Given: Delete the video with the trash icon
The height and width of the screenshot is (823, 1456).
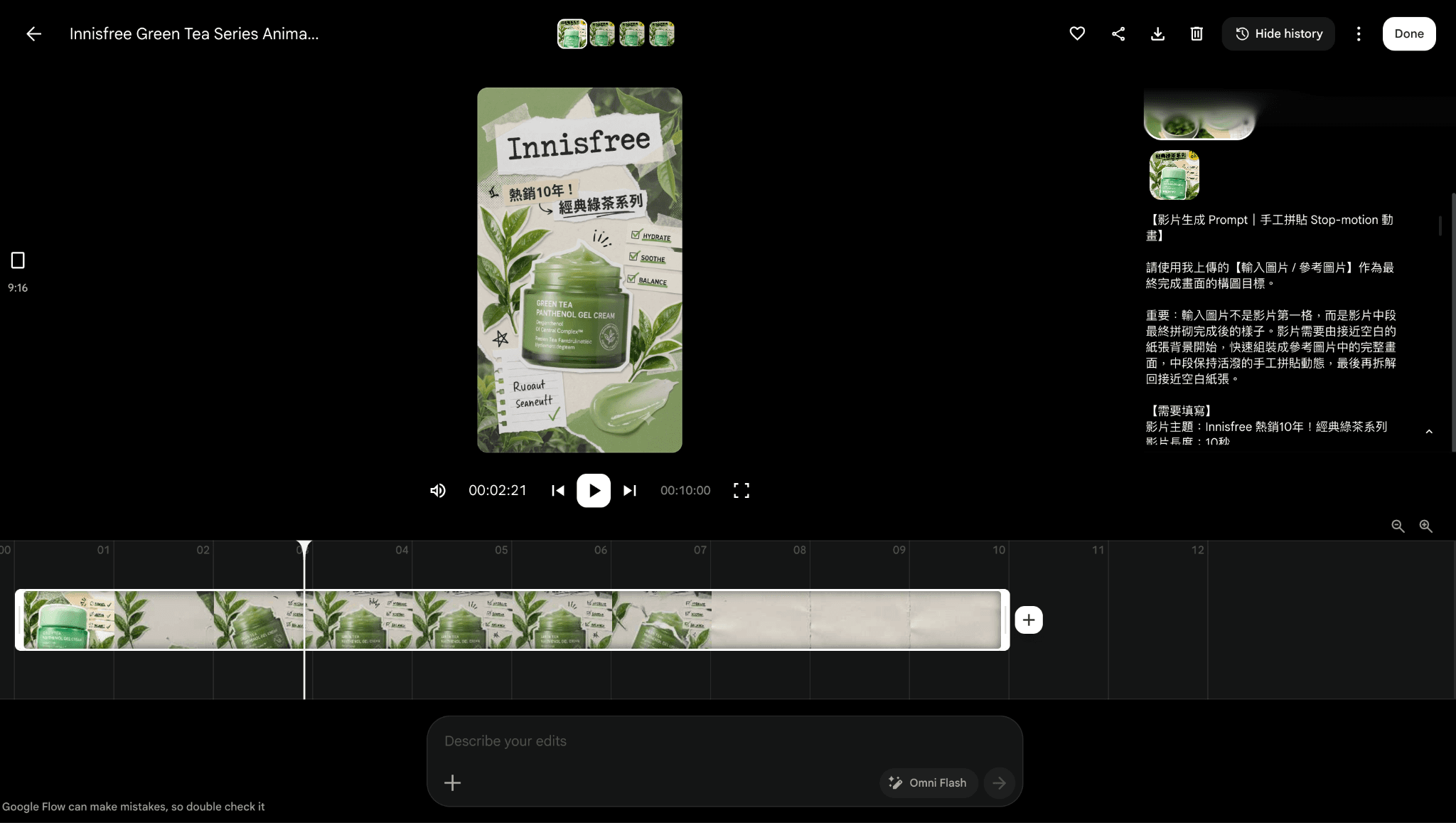Looking at the screenshot, I should [1197, 33].
